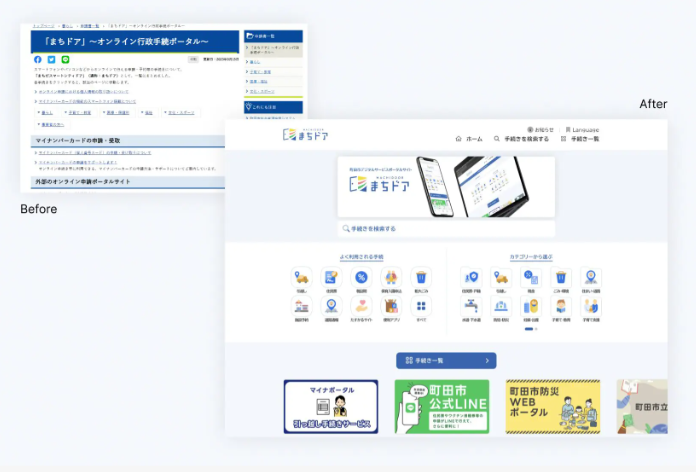Open 手続きを検索する in the top navigation
The height and width of the screenshot is (472, 696).
tap(521, 139)
